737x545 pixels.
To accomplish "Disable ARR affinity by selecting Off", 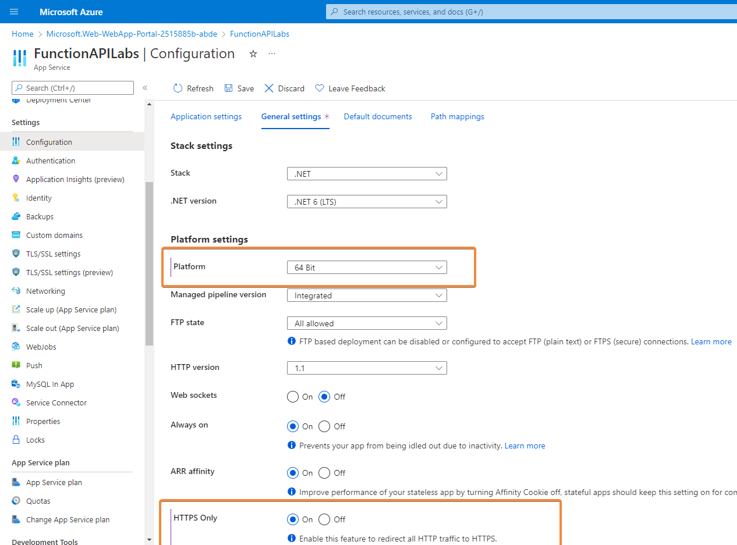I will tap(324, 473).
